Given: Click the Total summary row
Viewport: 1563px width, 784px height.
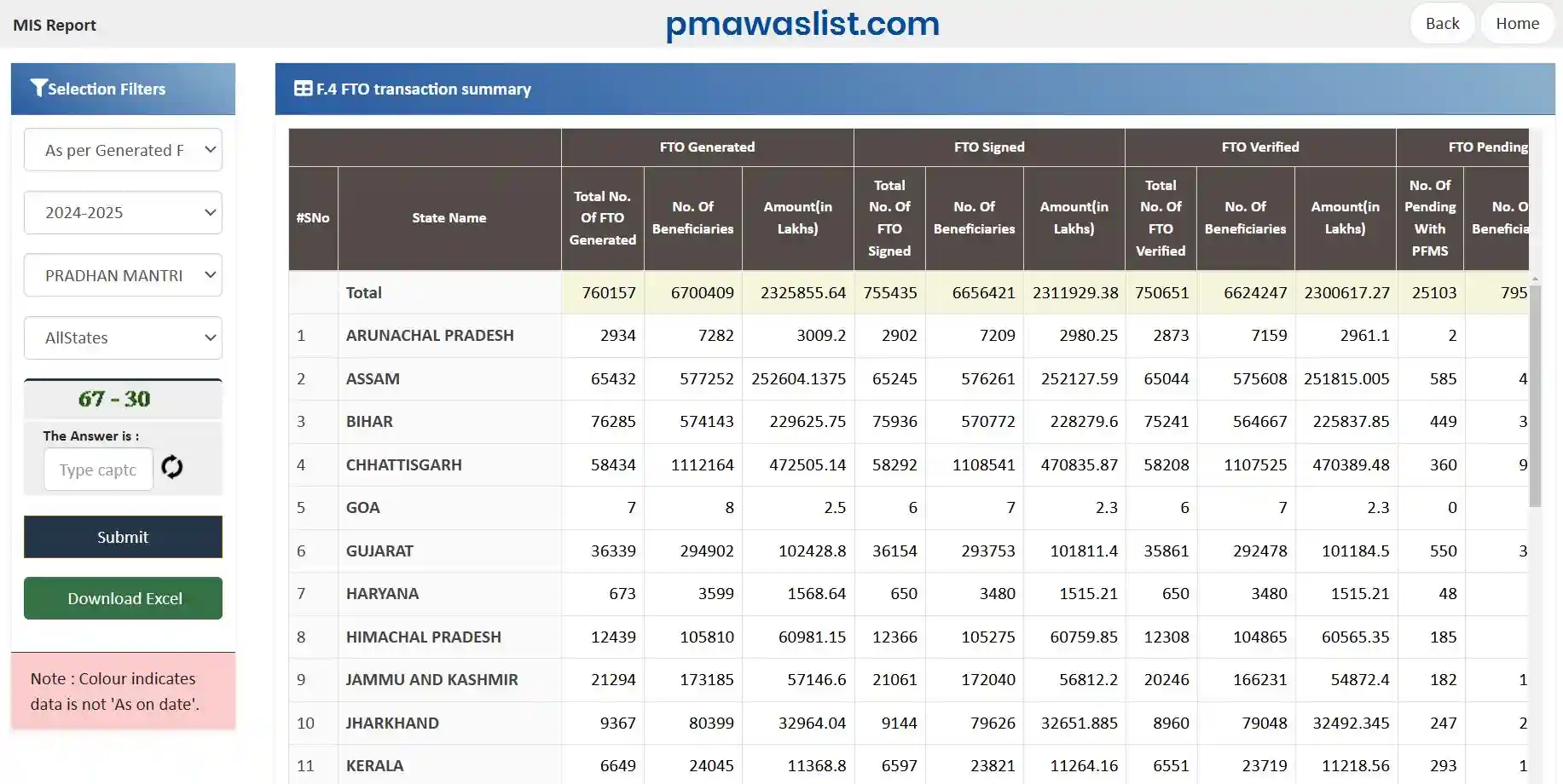Looking at the screenshot, I should click(x=364, y=292).
